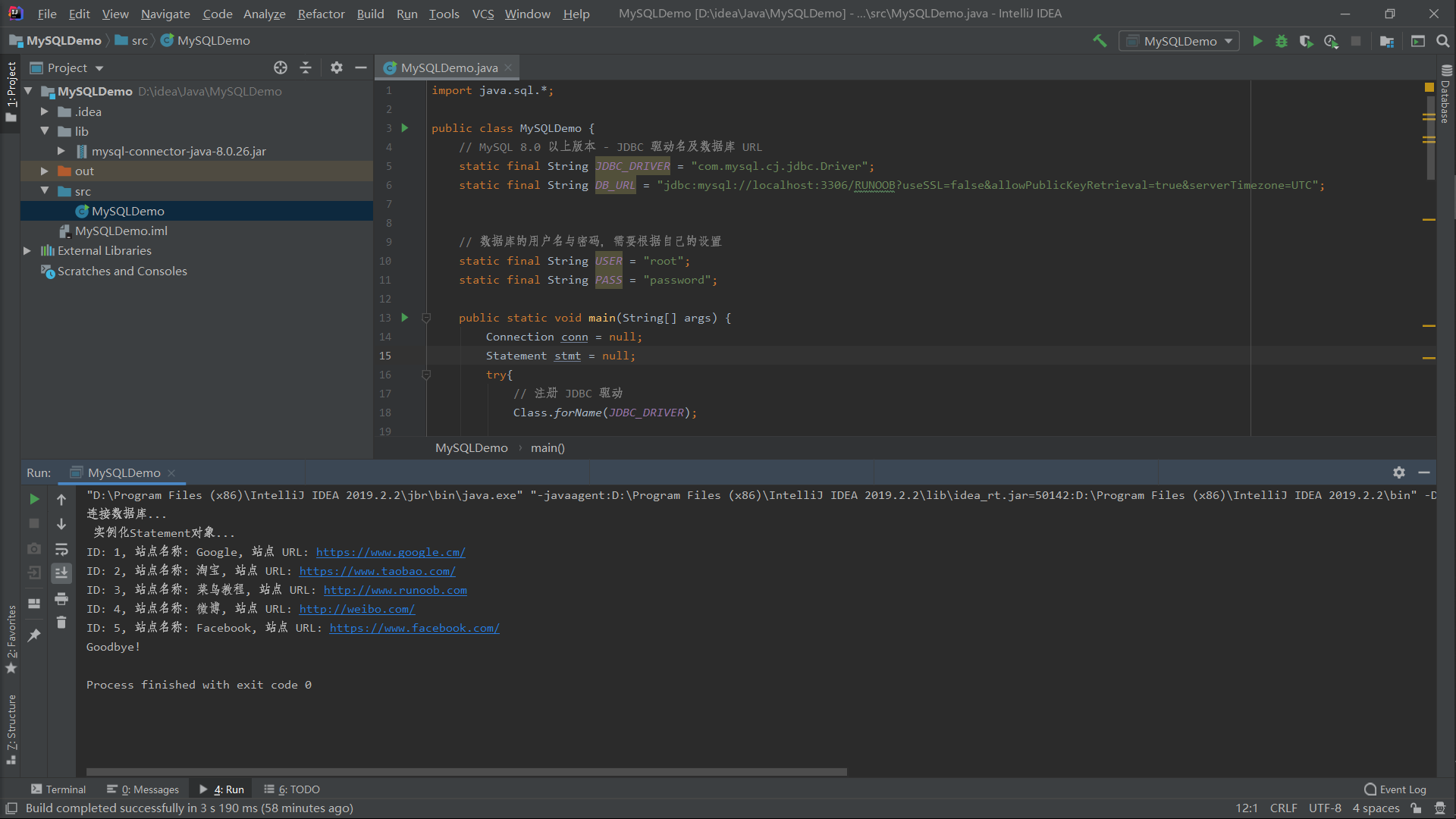Click the Up the Stack Trace arrow
The image size is (1456, 819).
click(61, 499)
